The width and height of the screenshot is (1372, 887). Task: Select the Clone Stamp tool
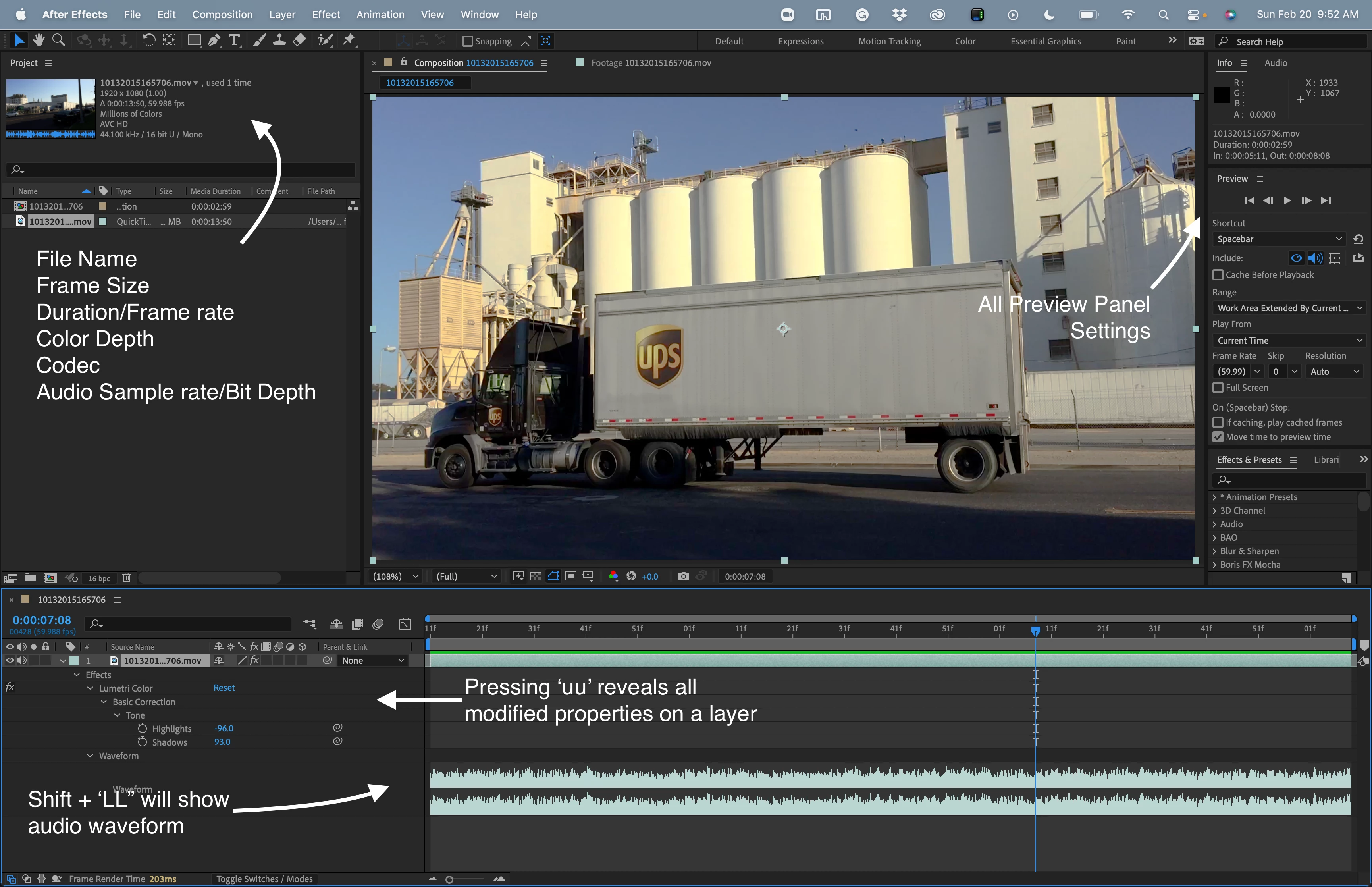coord(279,40)
